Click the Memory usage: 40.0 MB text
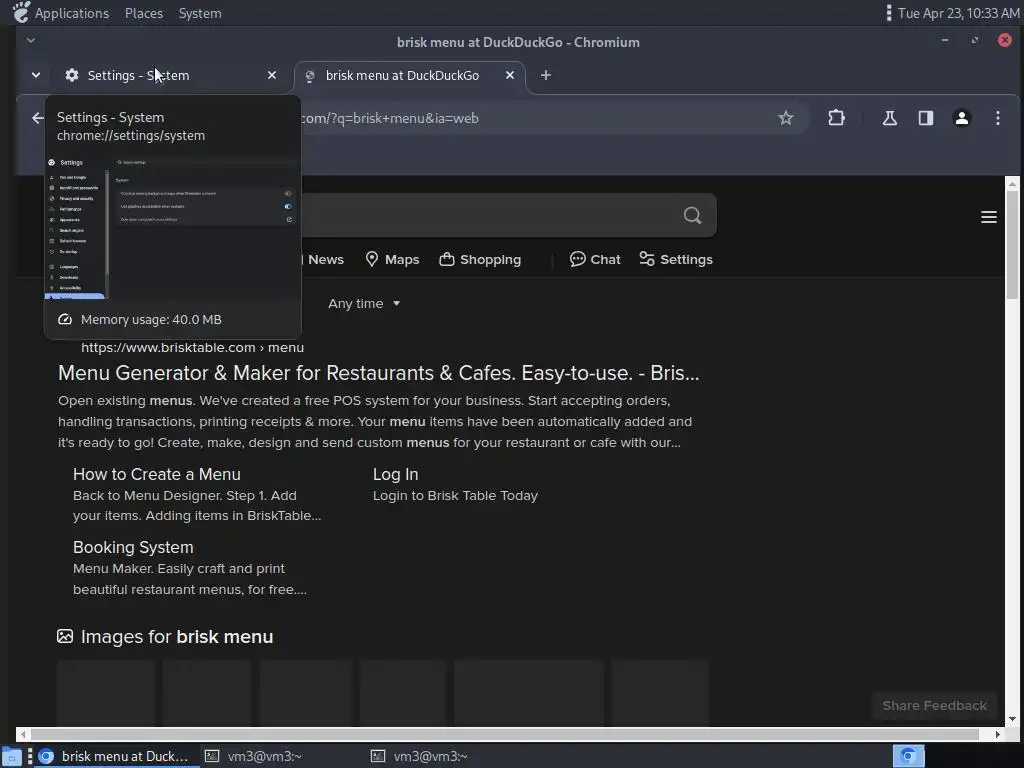1024x768 pixels. click(x=151, y=320)
